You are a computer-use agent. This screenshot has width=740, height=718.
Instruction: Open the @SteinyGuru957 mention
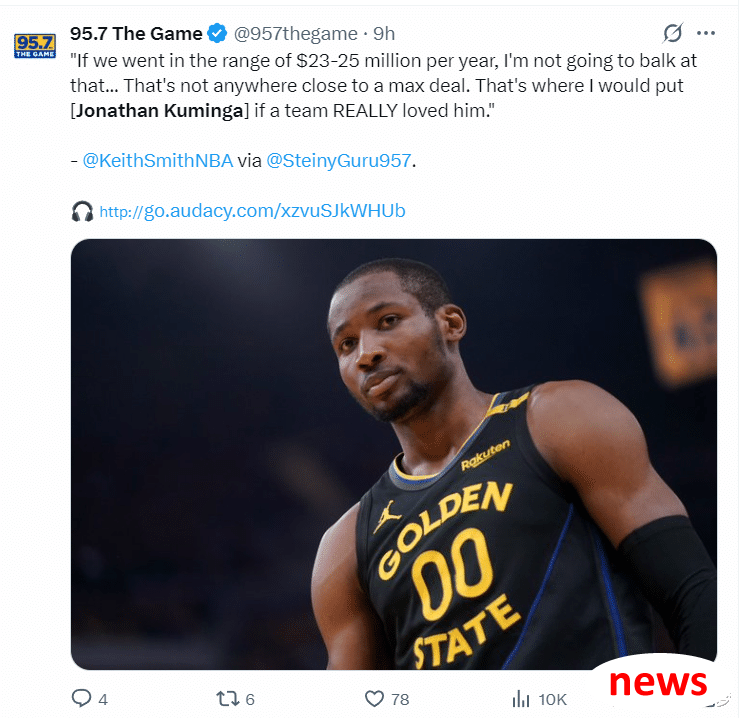tap(339, 160)
